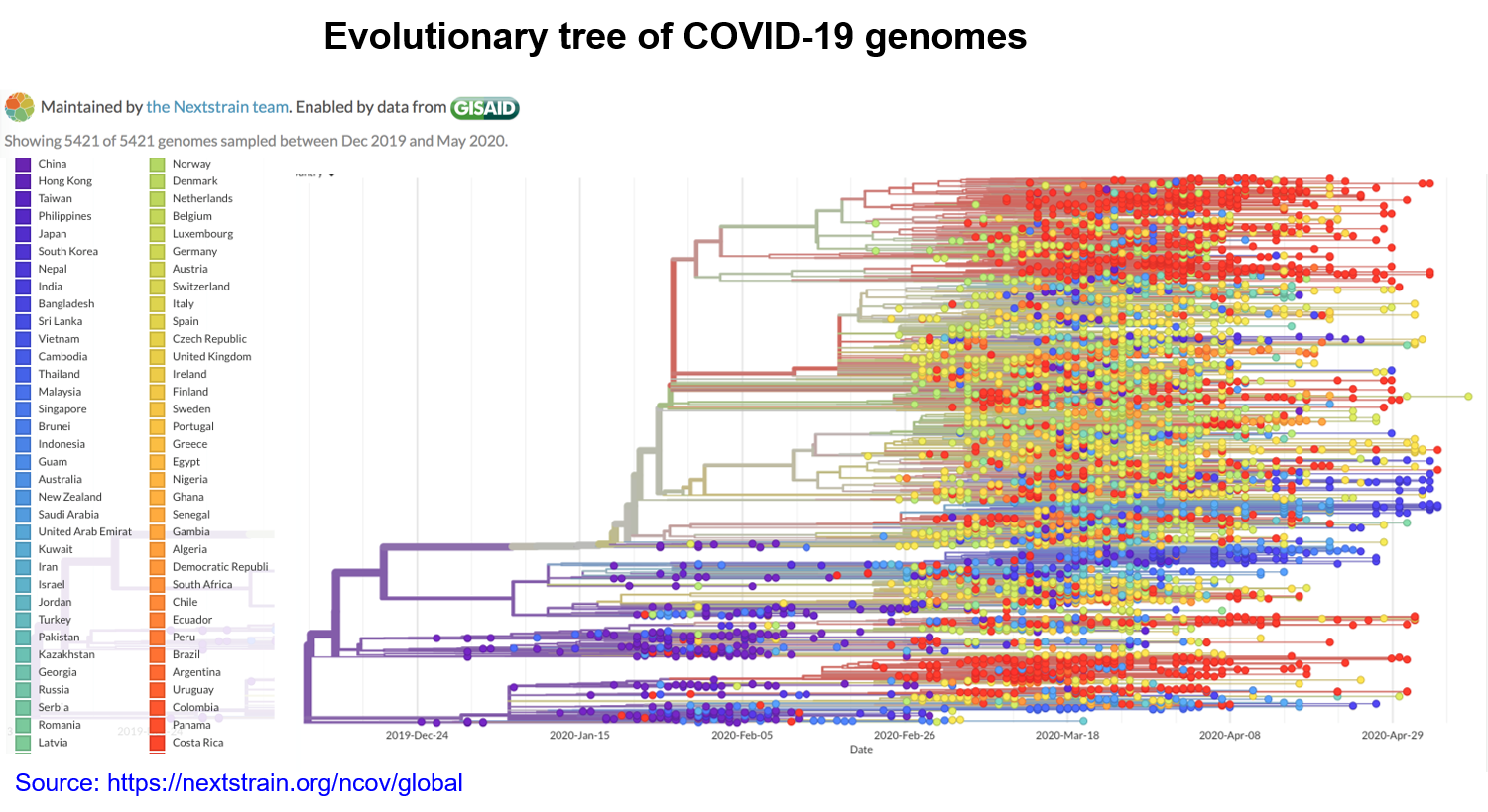1488x812 pixels.
Task: Open the GISAID logo badge
Action: point(485,108)
